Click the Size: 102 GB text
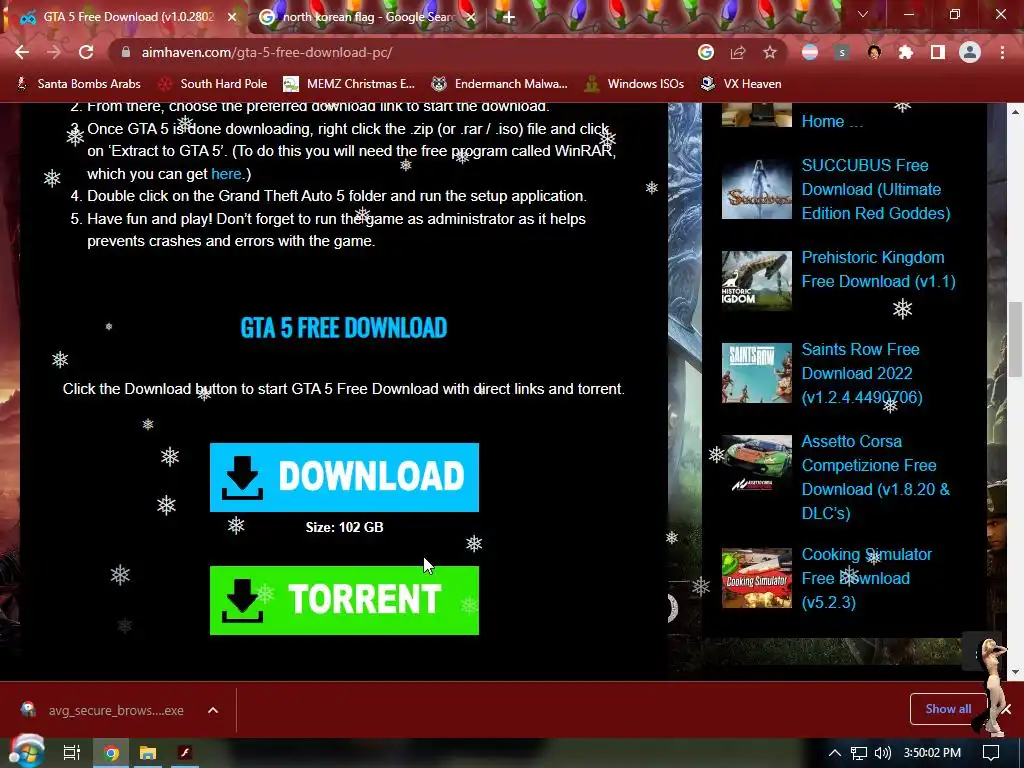 [x=344, y=527]
